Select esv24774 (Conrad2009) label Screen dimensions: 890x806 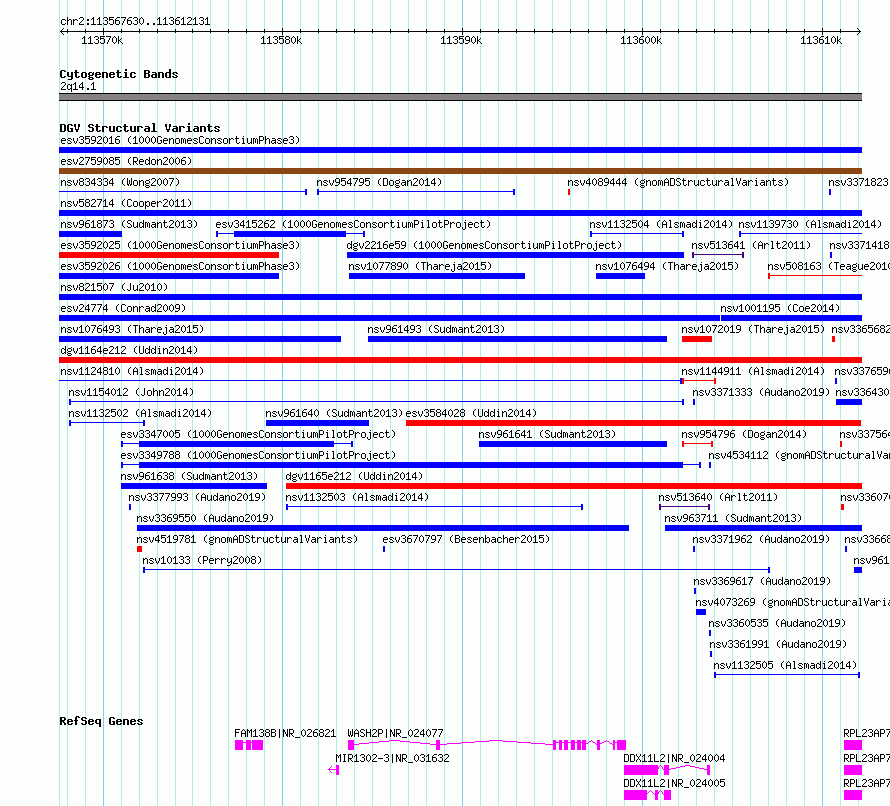pos(123,308)
